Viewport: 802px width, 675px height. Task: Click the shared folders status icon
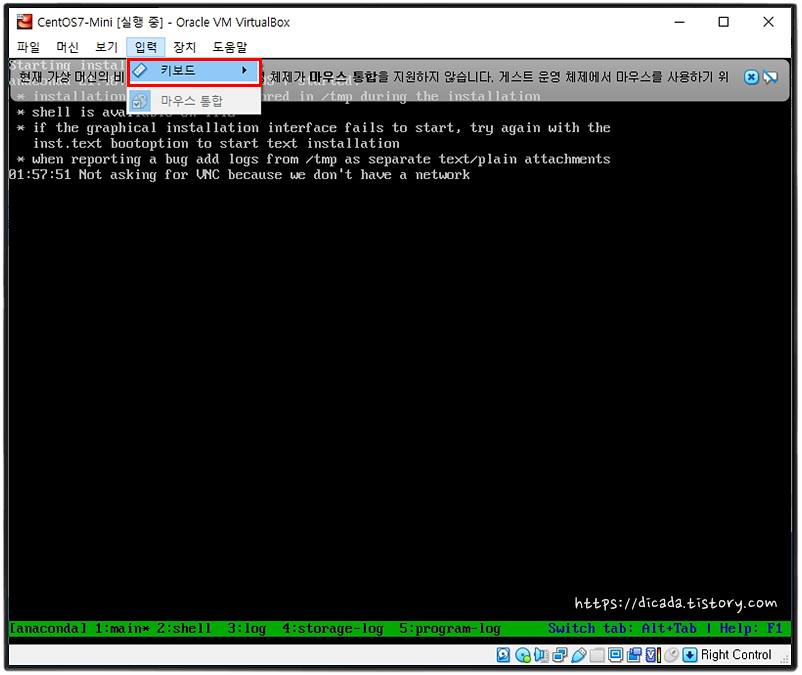597,655
